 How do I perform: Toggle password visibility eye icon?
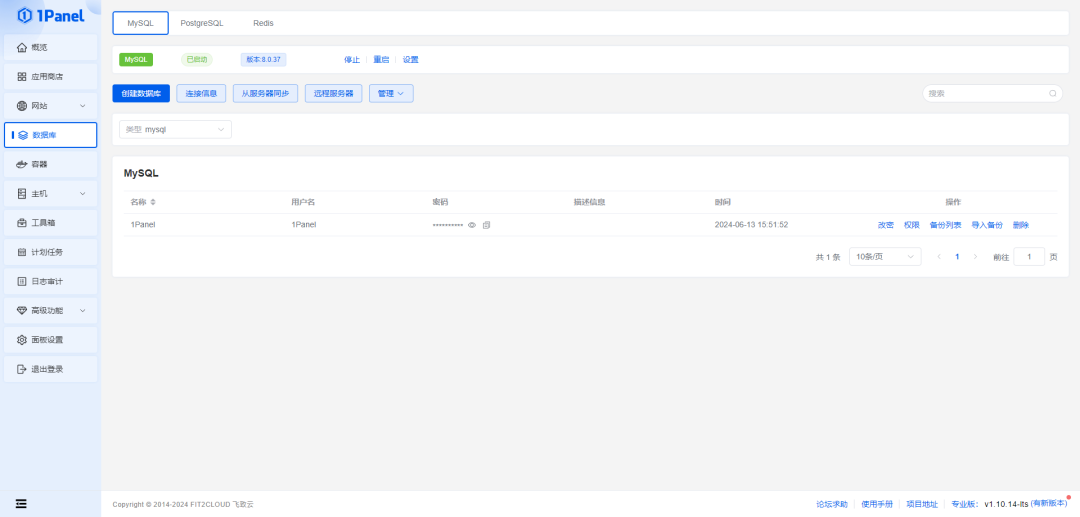[x=472, y=225]
